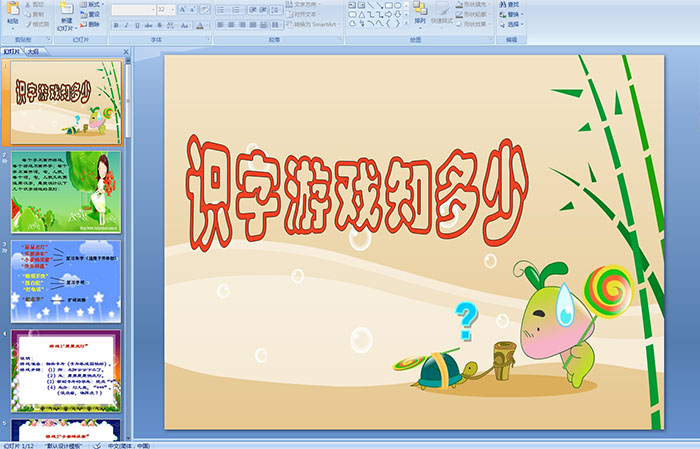
Task: Select slide 2 thumbnail with the girl
Action: point(66,192)
